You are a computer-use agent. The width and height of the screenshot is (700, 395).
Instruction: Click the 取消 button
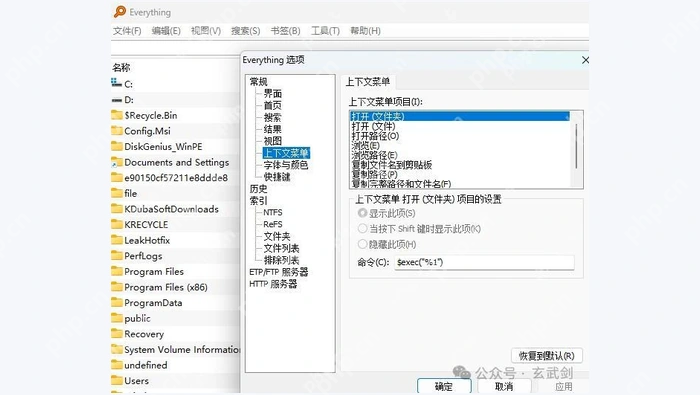pos(504,386)
